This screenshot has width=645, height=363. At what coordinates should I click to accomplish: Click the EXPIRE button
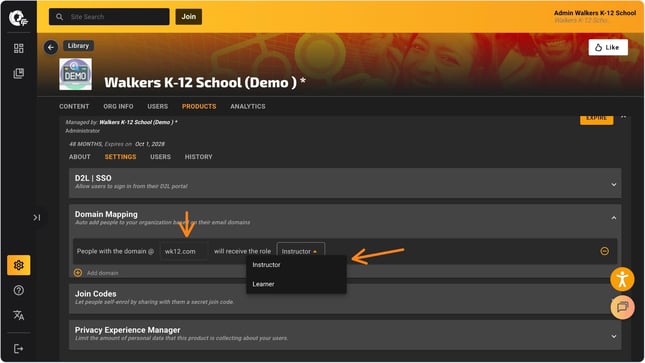(596, 119)
